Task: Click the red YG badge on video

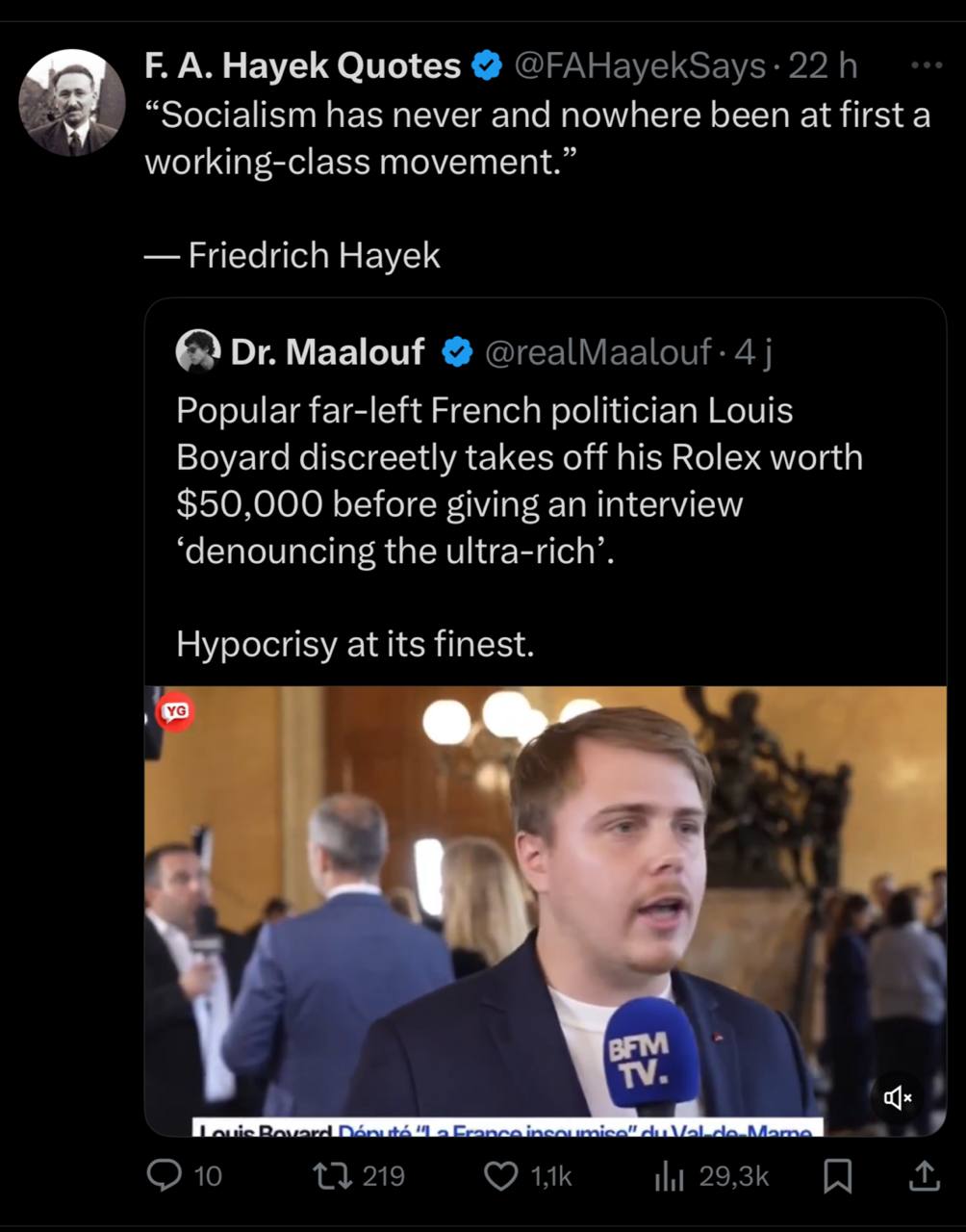Action: (x=176, y=712)
